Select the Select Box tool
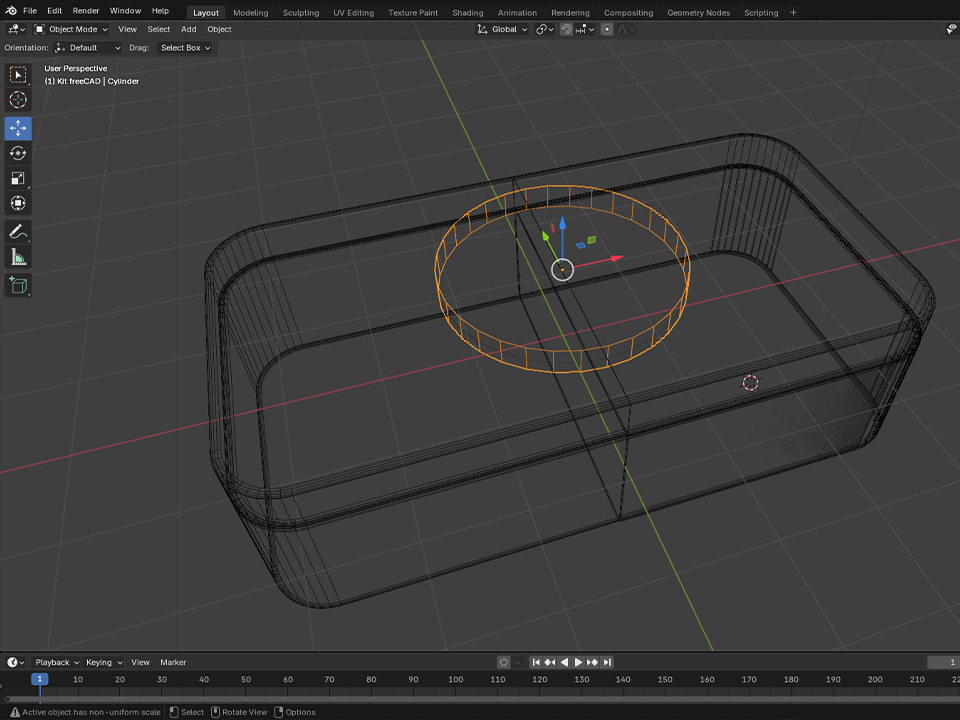Screen dimensions: 960x720 [18, 75]
